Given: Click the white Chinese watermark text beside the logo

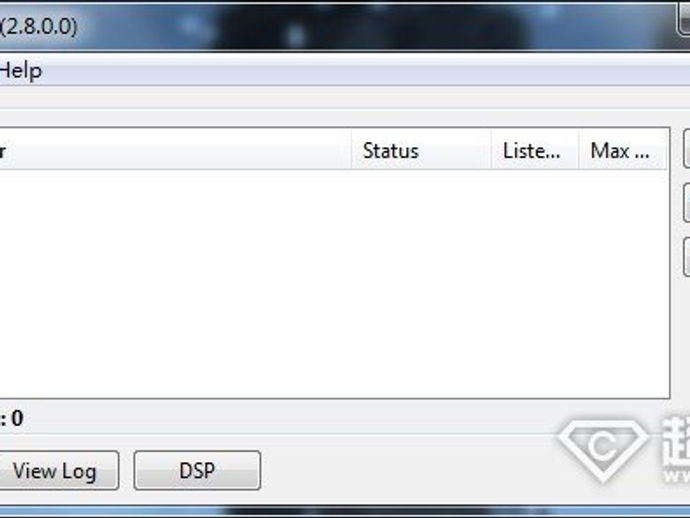Looking at the screenshot, I should 675,449.
